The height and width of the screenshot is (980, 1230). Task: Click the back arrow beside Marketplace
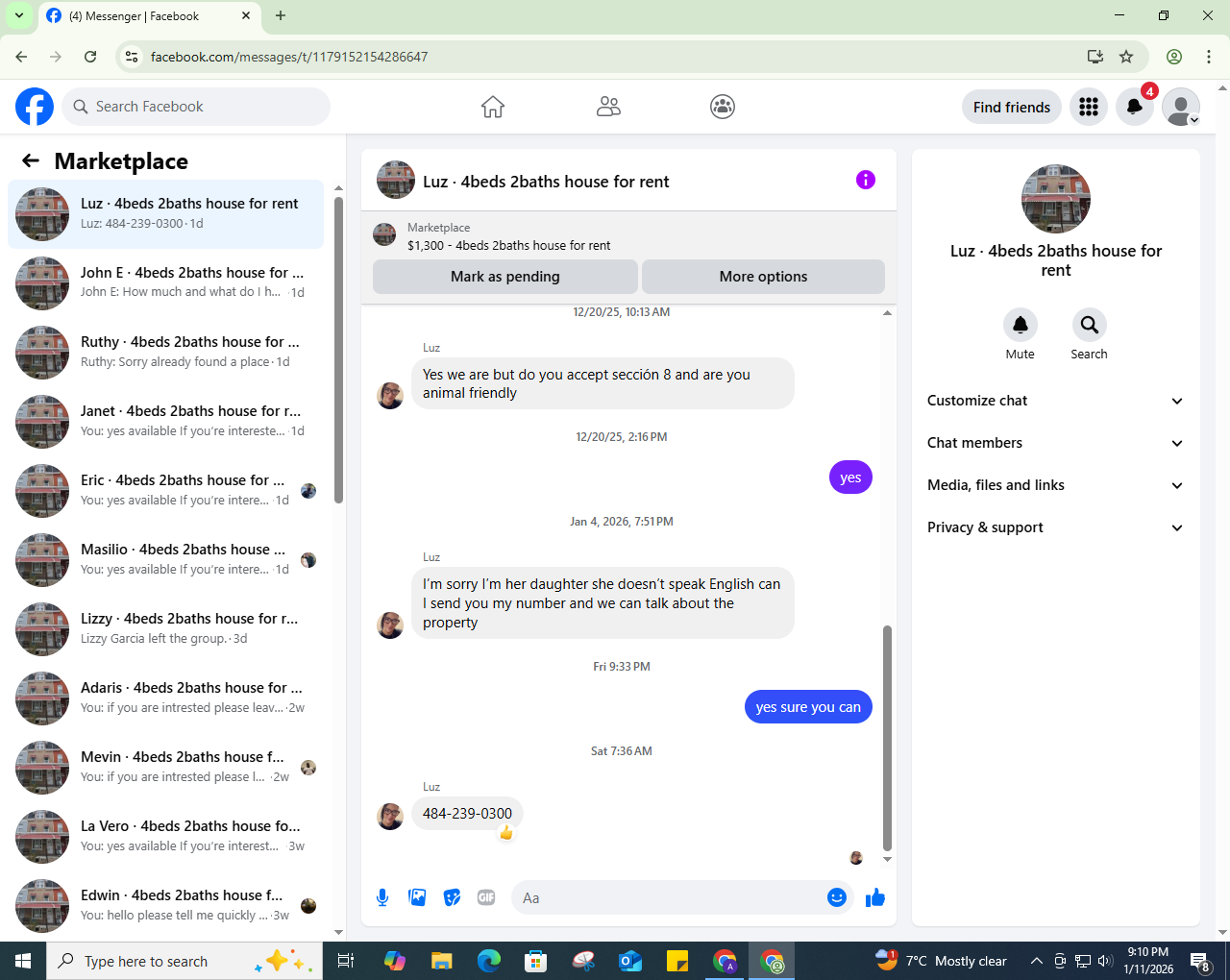pyautogui.click(x=31, y=160)
